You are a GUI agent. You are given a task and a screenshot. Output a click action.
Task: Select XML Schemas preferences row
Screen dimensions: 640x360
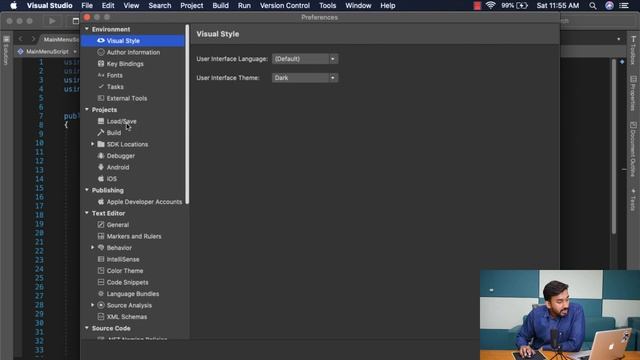click(133, 317)
